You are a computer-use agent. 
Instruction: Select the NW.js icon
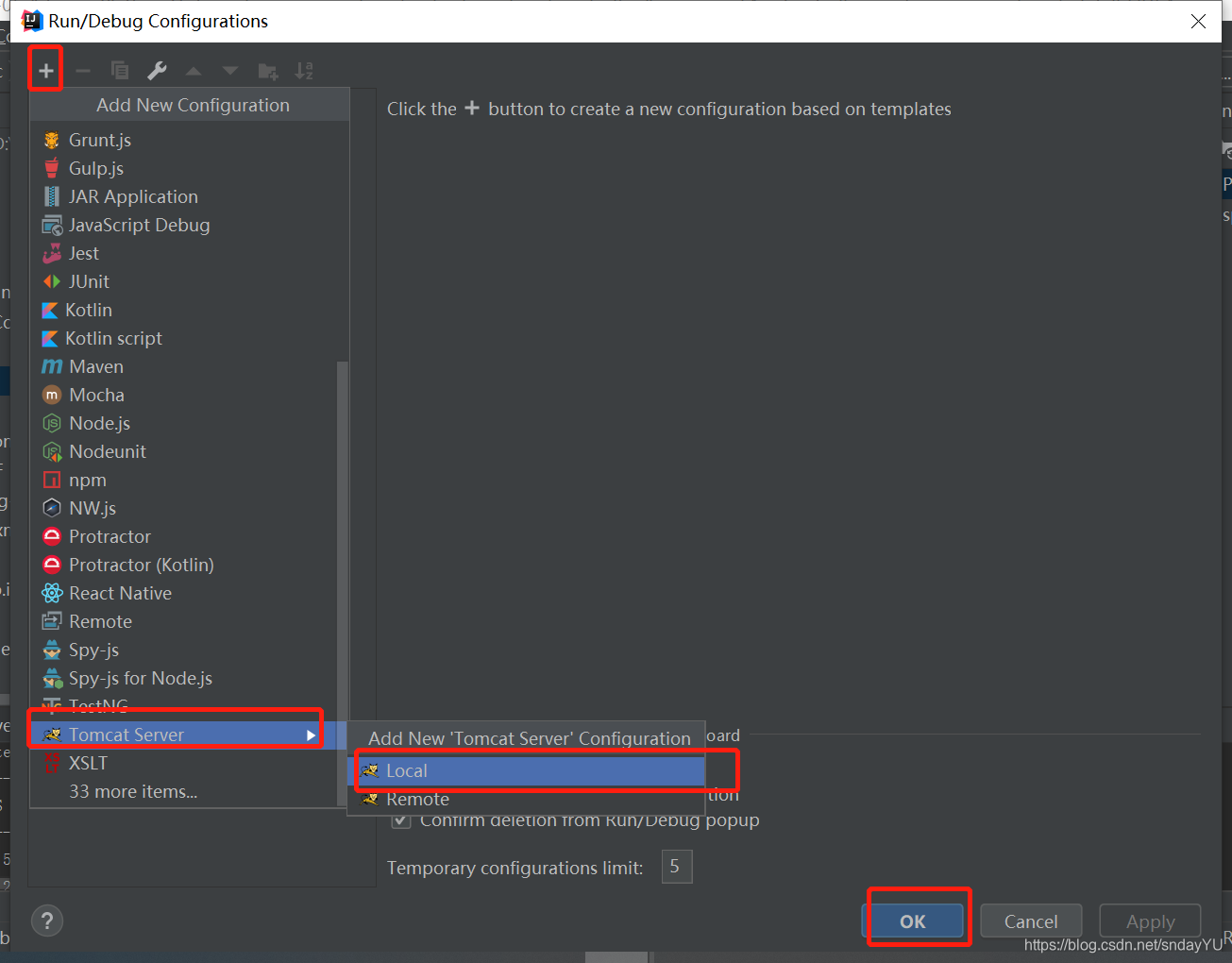click(x=52, y=508)
